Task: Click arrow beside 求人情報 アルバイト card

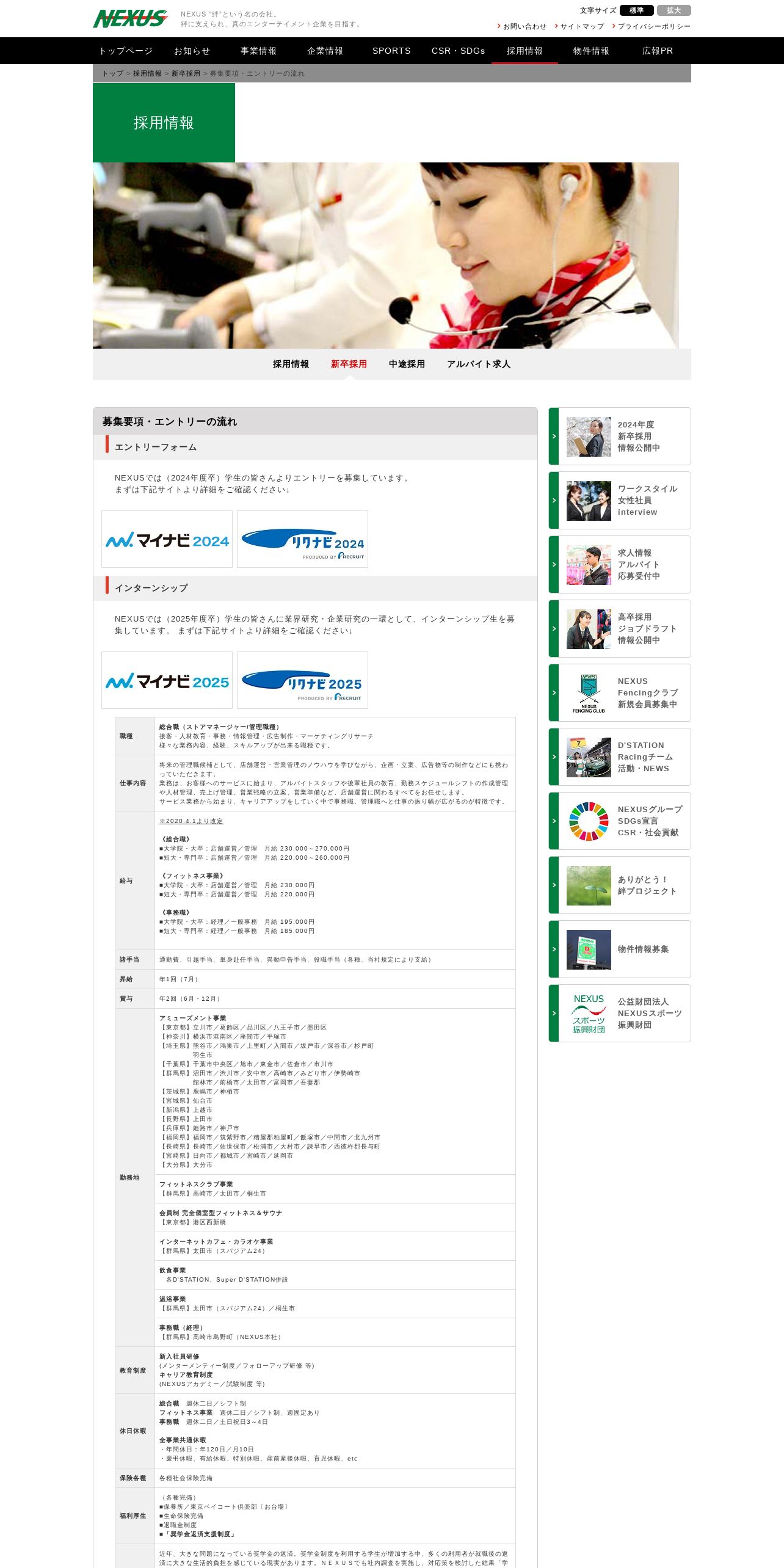Action: click(x=554, y=565)
